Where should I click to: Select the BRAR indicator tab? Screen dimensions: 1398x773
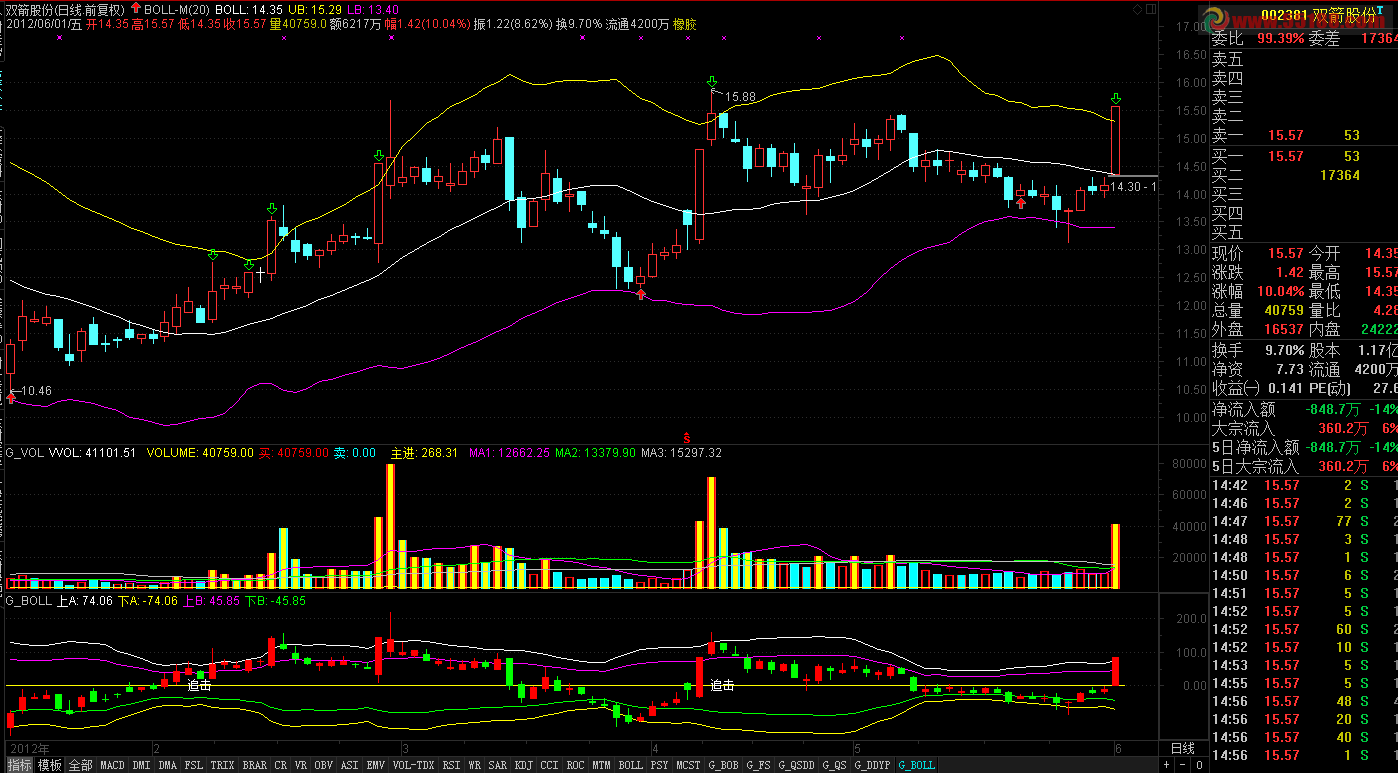coord(255,765)
